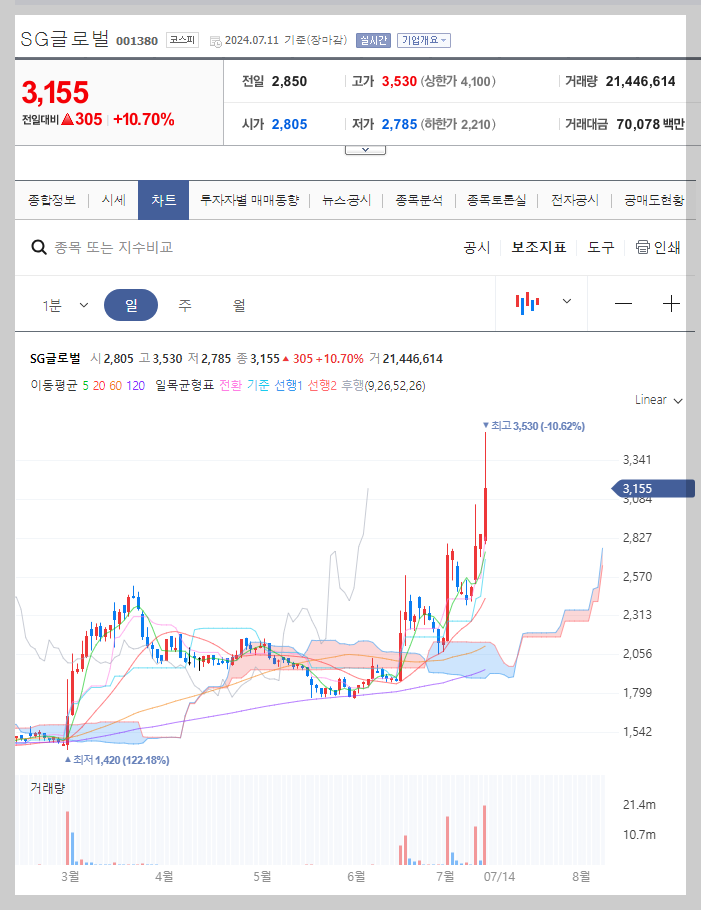Toggle the 20-day moving average legend
This screenshot has width=701, height=910.
pos(99,386)
